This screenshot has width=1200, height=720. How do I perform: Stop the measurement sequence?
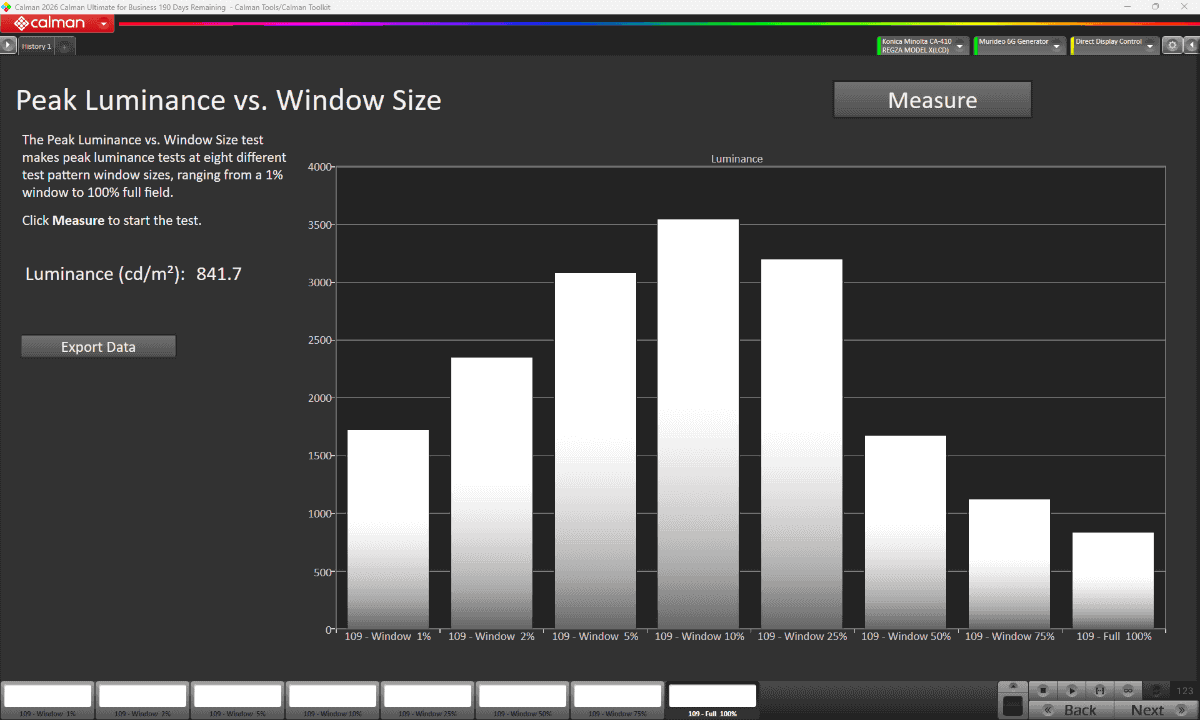1043,690
